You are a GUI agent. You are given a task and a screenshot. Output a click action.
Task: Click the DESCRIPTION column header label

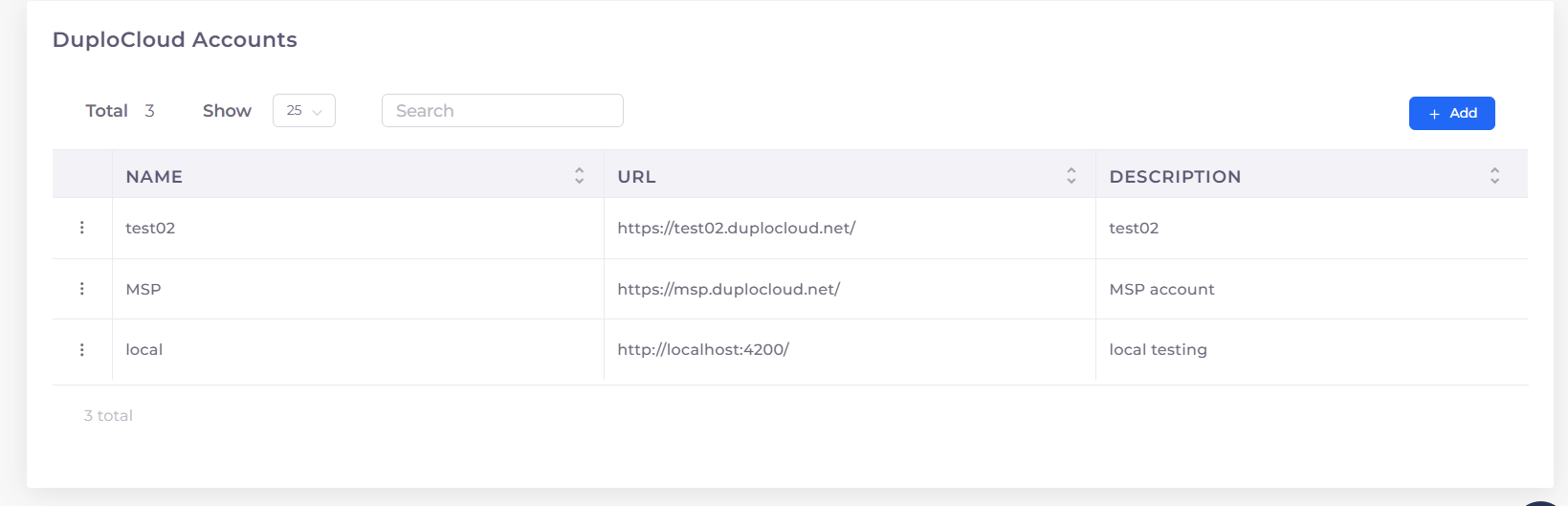(x=1175, y=177)
